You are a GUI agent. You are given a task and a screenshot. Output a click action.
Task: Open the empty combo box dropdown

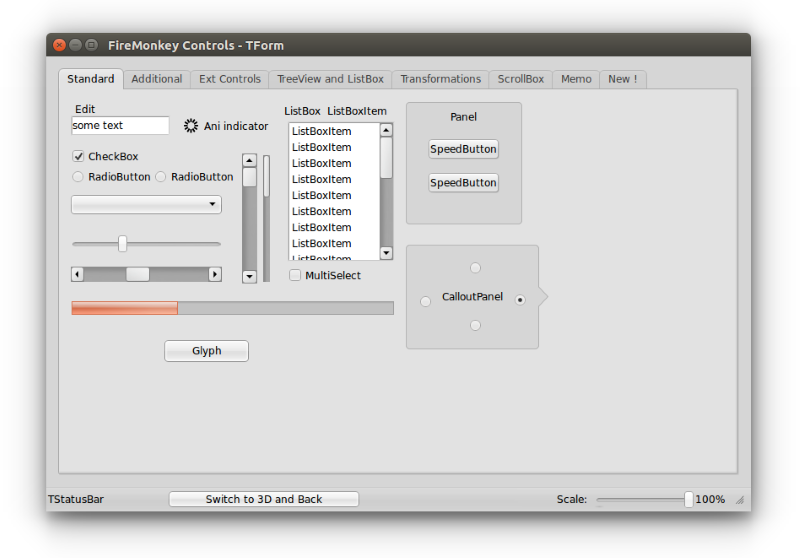click(146, 205)
